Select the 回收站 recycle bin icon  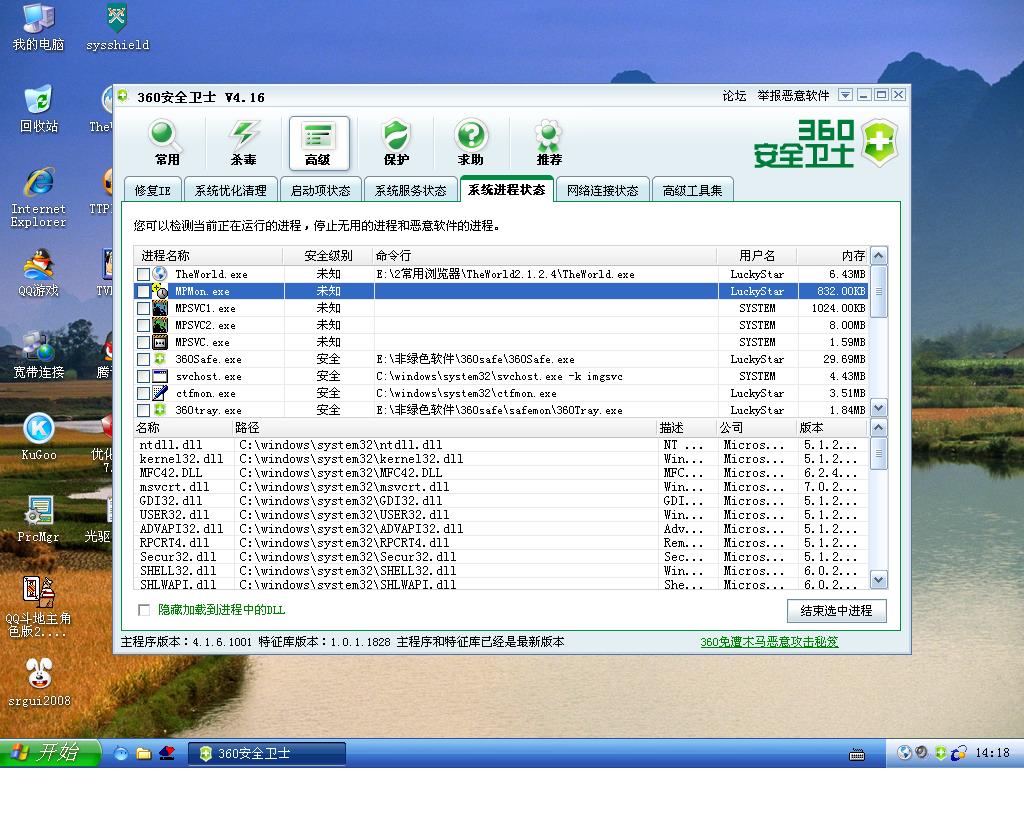tap(39, 109)
